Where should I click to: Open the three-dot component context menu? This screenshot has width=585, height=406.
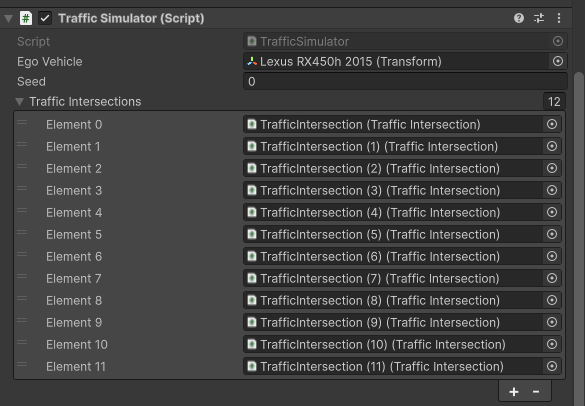point(559,18)
